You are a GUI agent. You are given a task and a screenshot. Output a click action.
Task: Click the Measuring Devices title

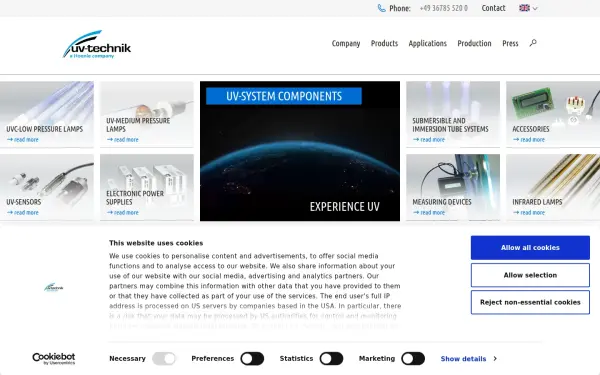pos(442,202)
